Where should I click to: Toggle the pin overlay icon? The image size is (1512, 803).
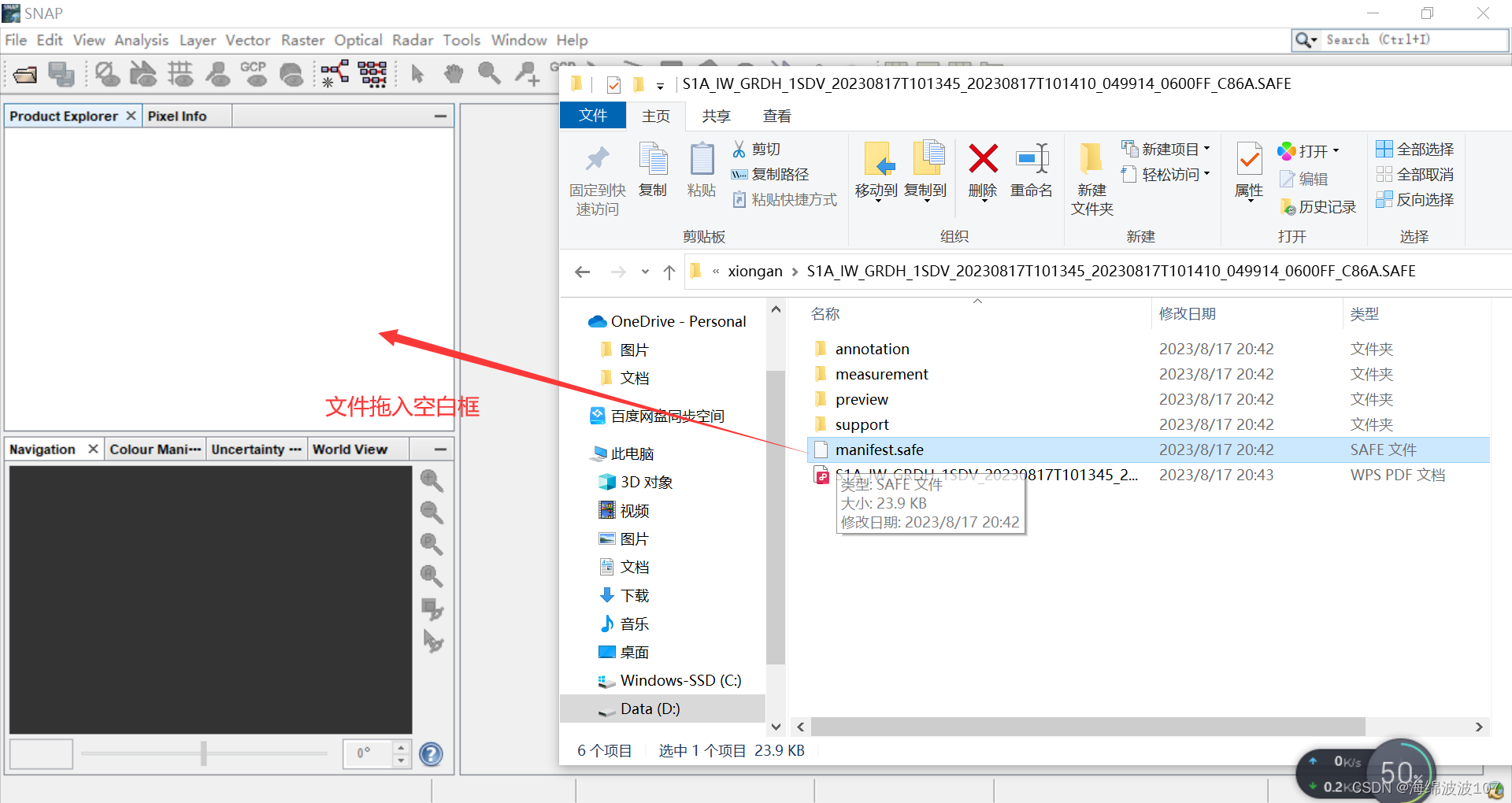(x=217, y=75)
